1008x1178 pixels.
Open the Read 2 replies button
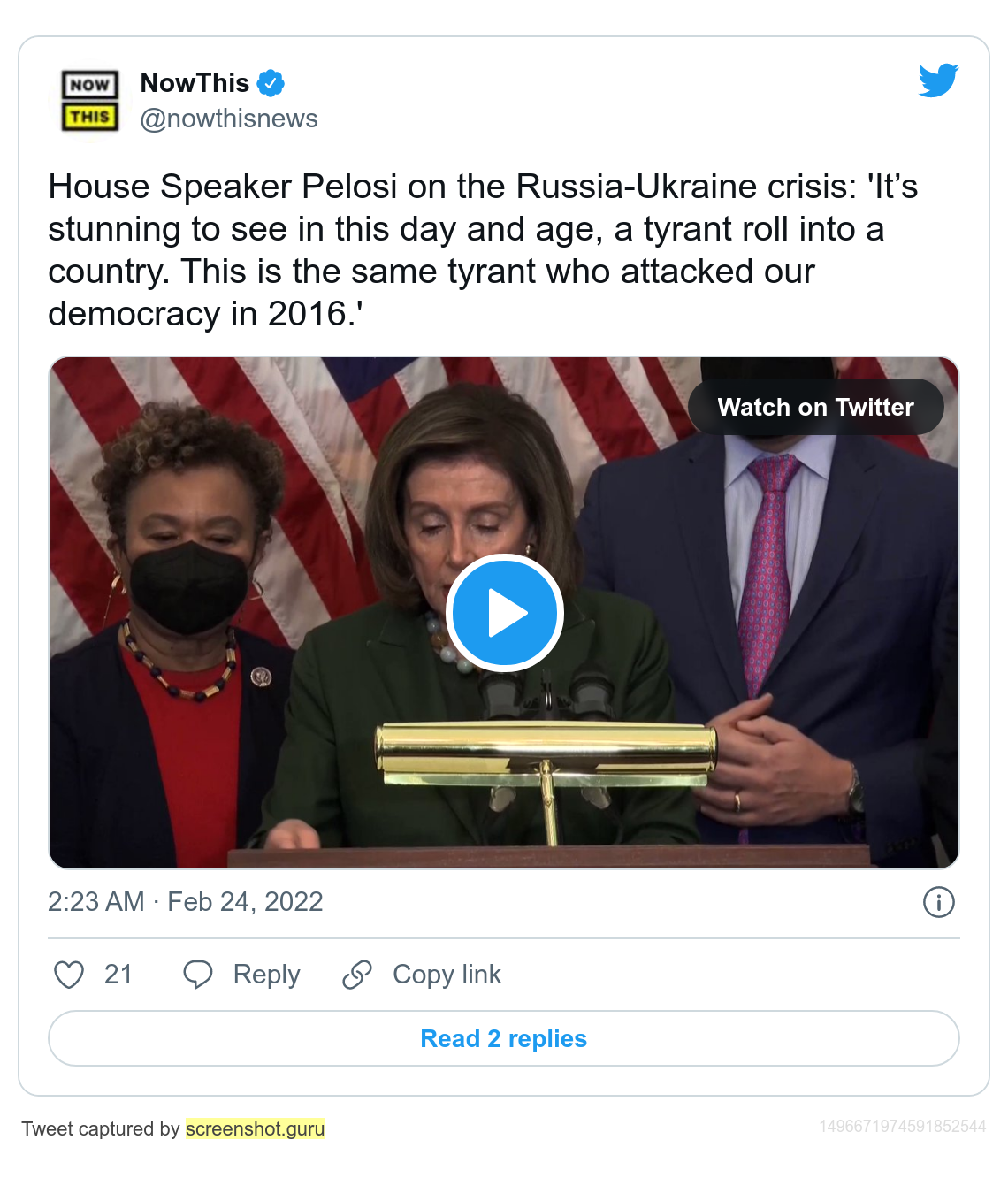(x=504, y=1038)
